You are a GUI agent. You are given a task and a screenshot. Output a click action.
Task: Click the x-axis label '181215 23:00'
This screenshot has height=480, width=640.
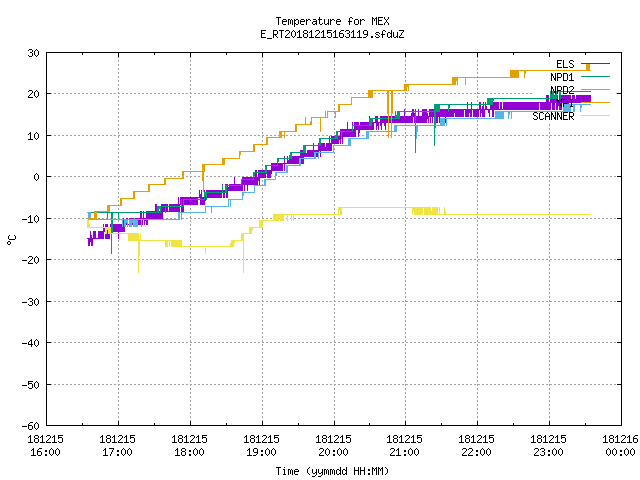pos(549,445)
